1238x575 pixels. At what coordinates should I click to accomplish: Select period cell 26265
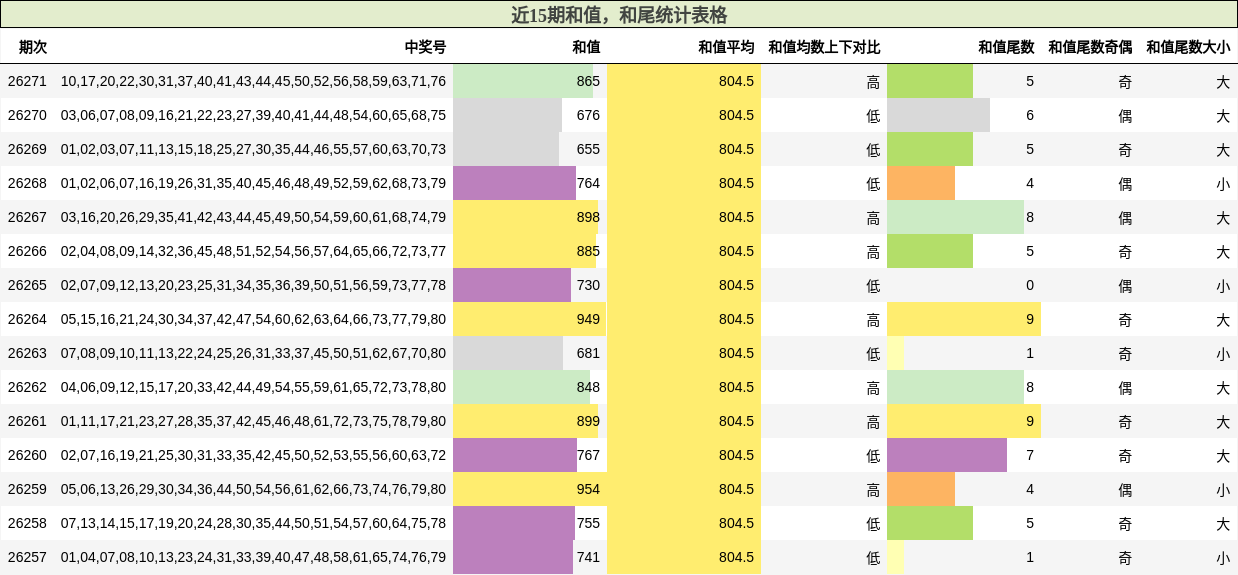tap(27, 285)
